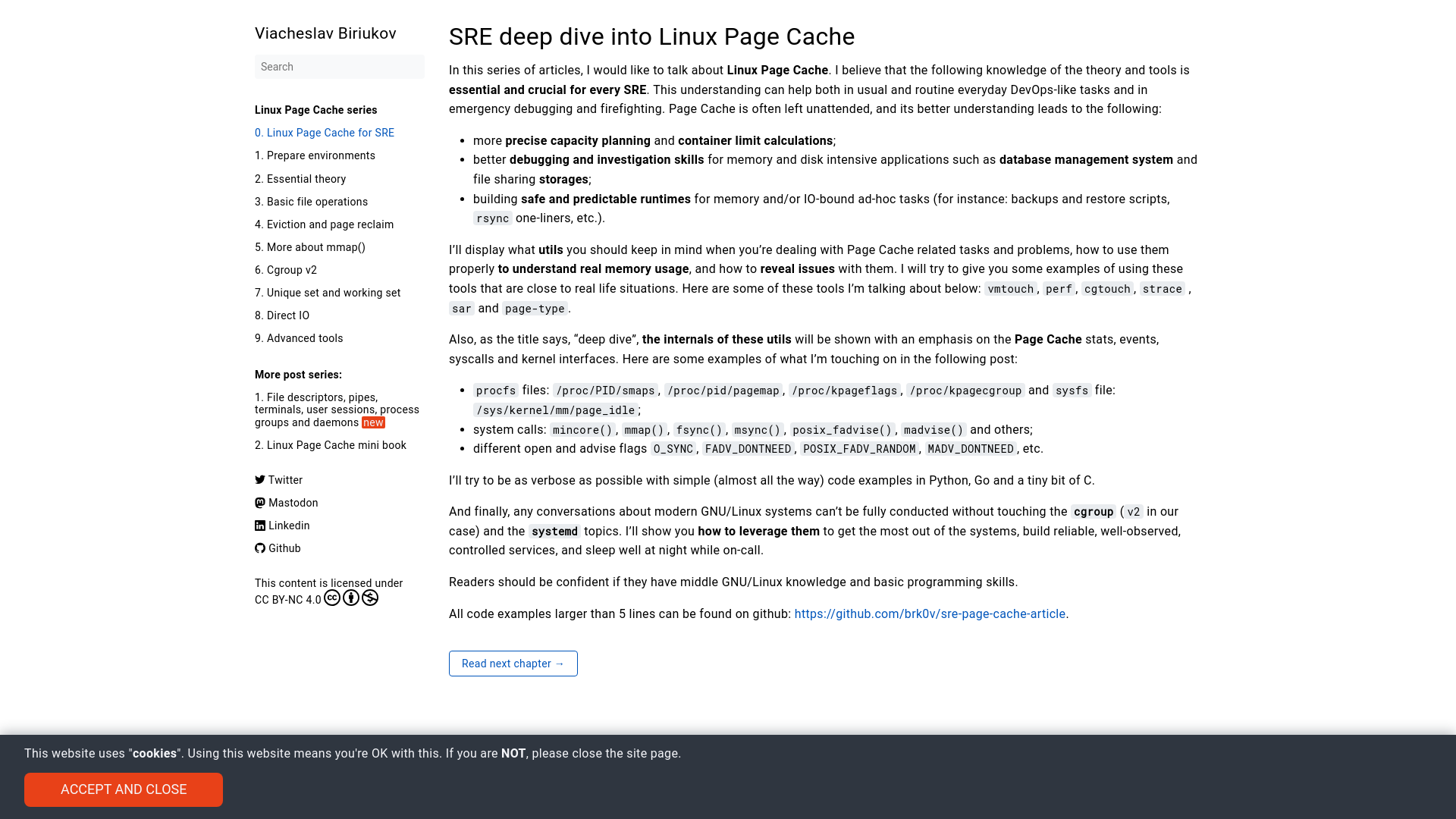Open chapter 1 Prepare environments

point(315,155)
